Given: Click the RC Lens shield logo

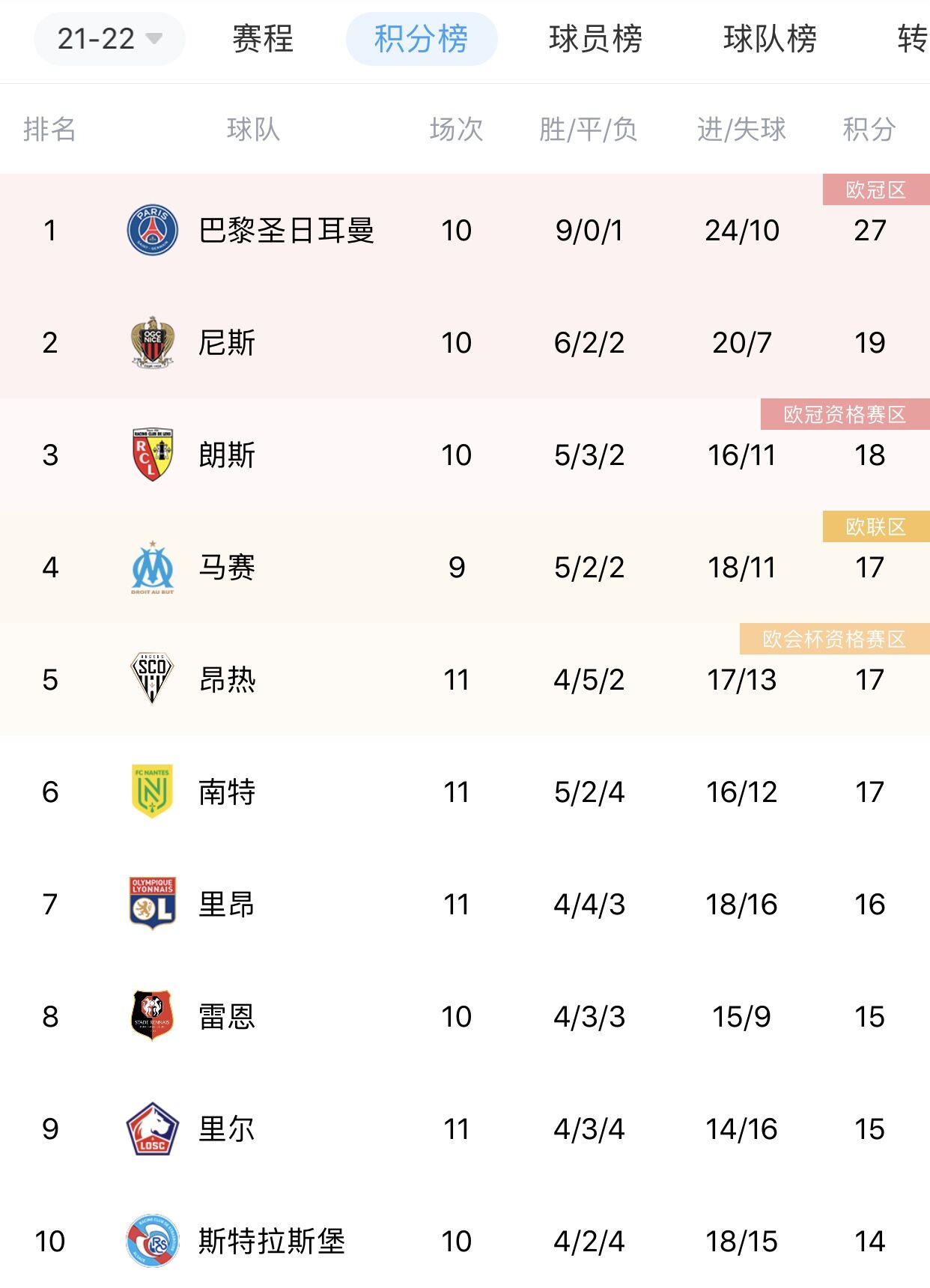Looking at the screenshot, I should (153, 455).
